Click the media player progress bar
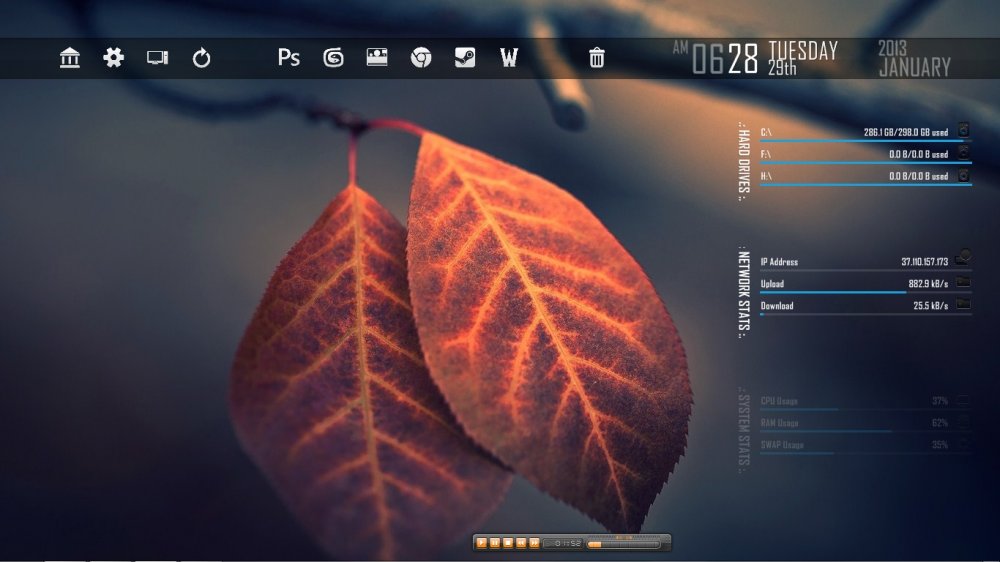Viewport: 1000px width, 562px height. pyautogui.click(x=623, y=545)
